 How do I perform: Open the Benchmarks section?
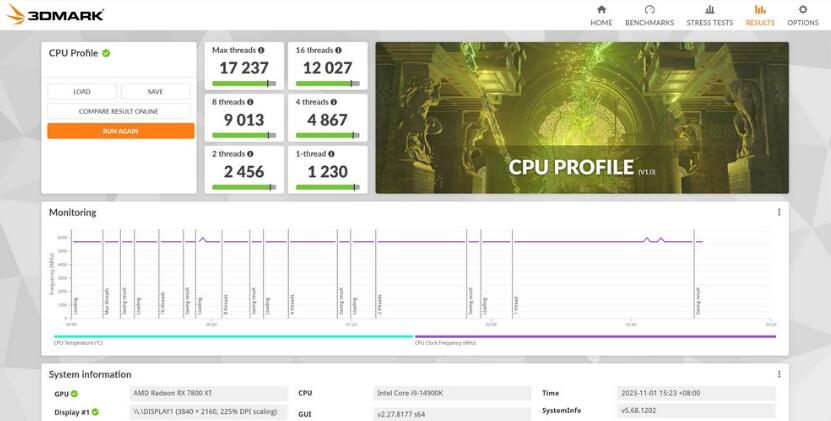(649, 15)
